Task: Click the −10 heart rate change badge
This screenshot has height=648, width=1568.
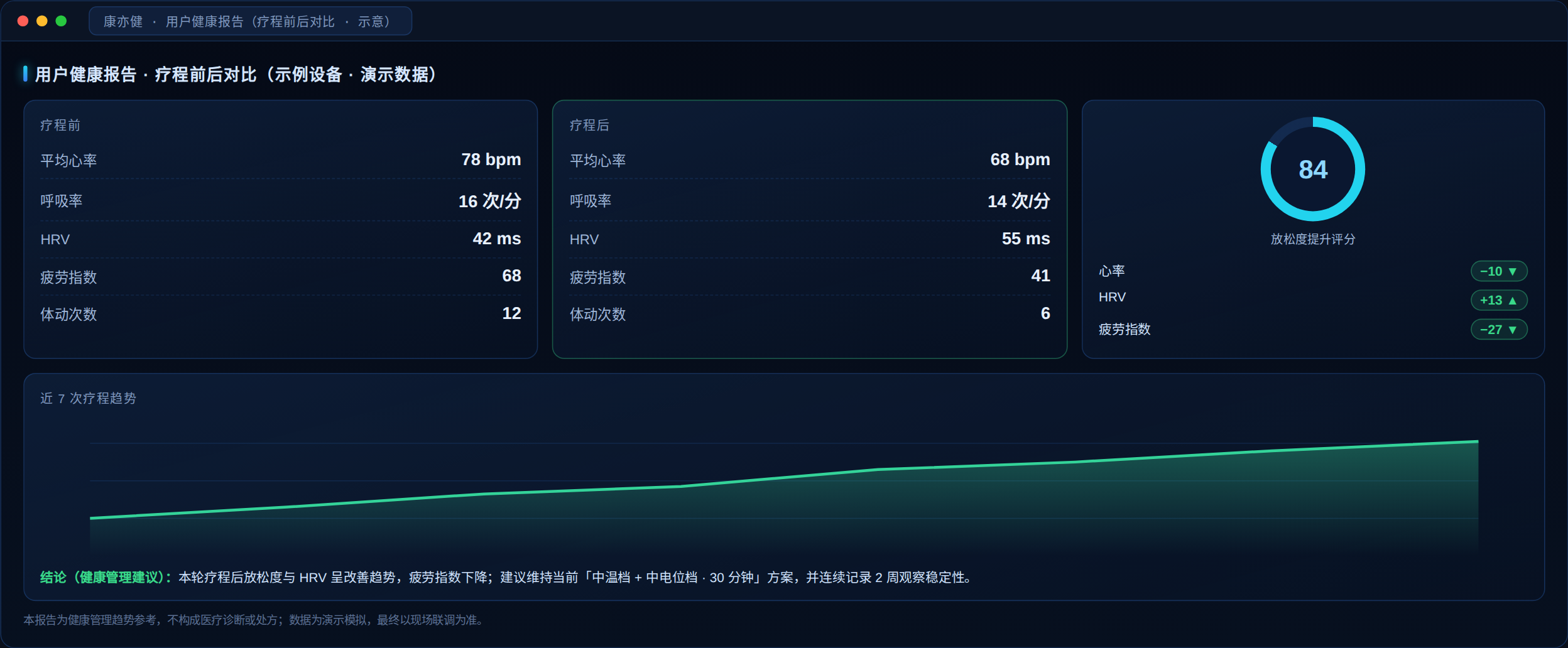Action: pos(1499,271)
